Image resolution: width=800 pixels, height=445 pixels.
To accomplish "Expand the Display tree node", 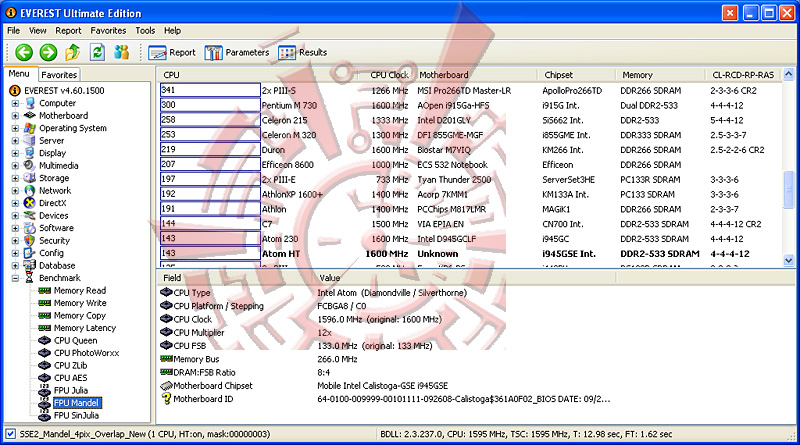I will point(15,153).
